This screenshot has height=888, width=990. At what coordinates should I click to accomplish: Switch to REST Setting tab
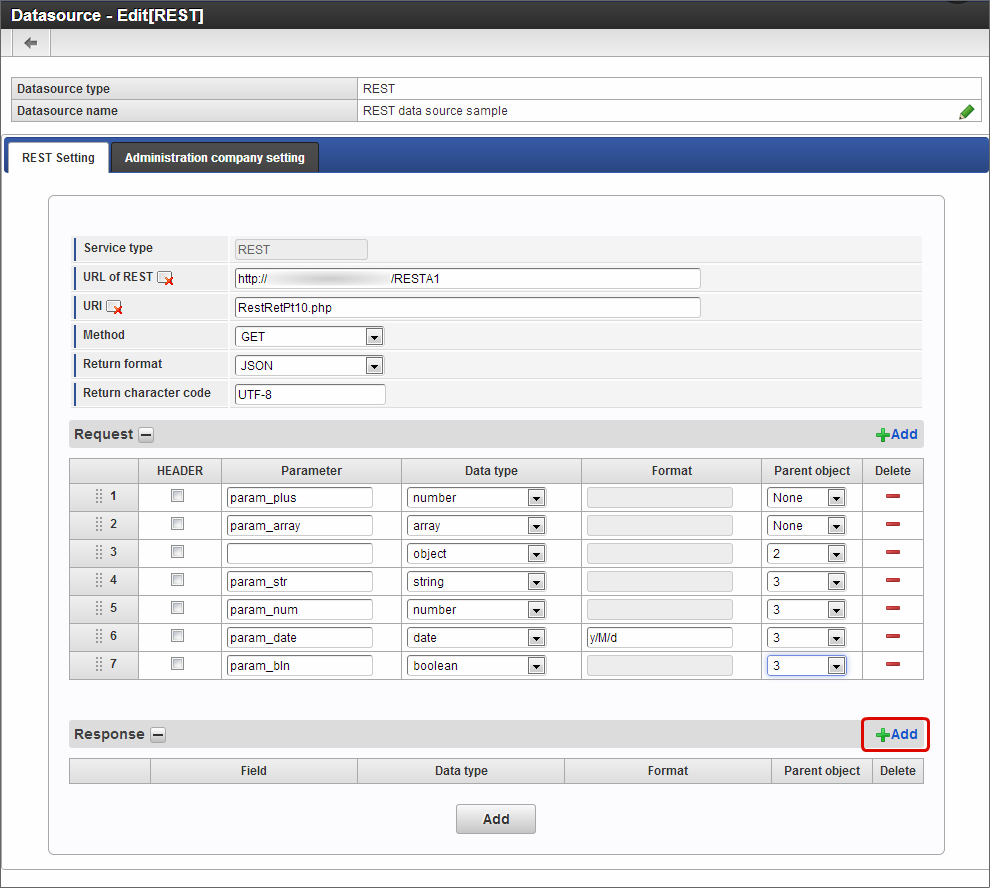click(x=58, y=158)
